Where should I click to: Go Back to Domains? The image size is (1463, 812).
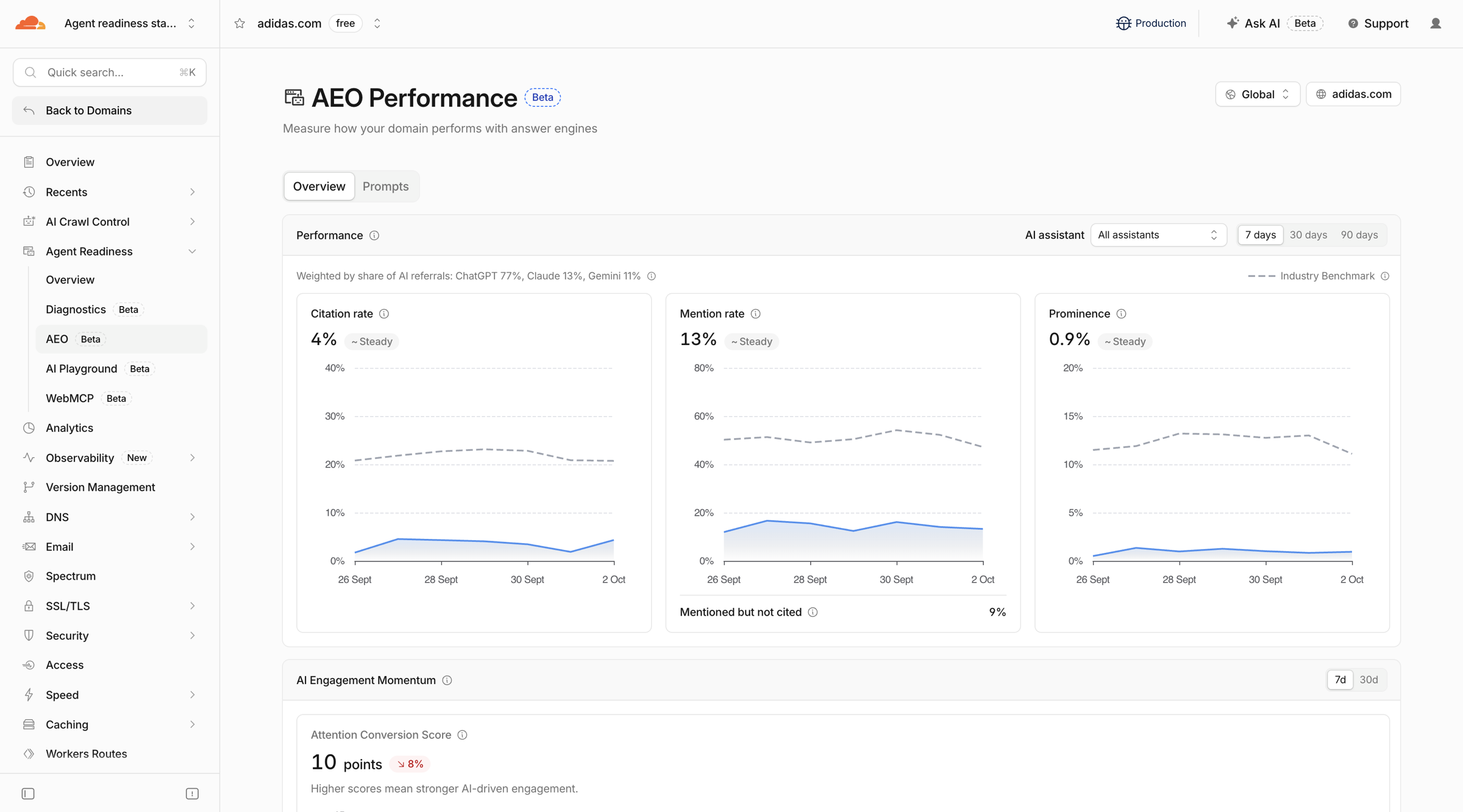pyautogui.click(x=110, y=110)
